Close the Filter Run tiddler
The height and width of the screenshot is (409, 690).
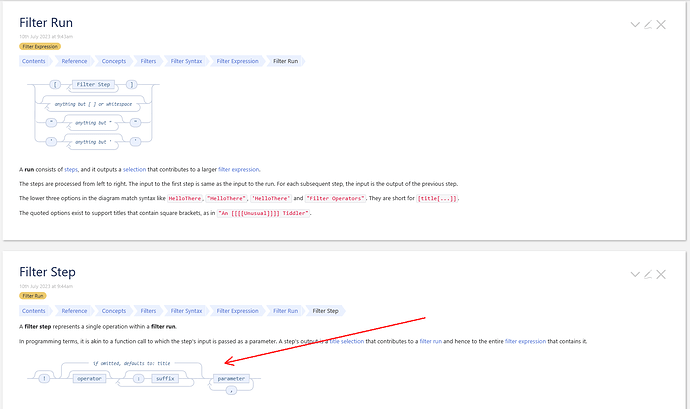coord(661,25)
